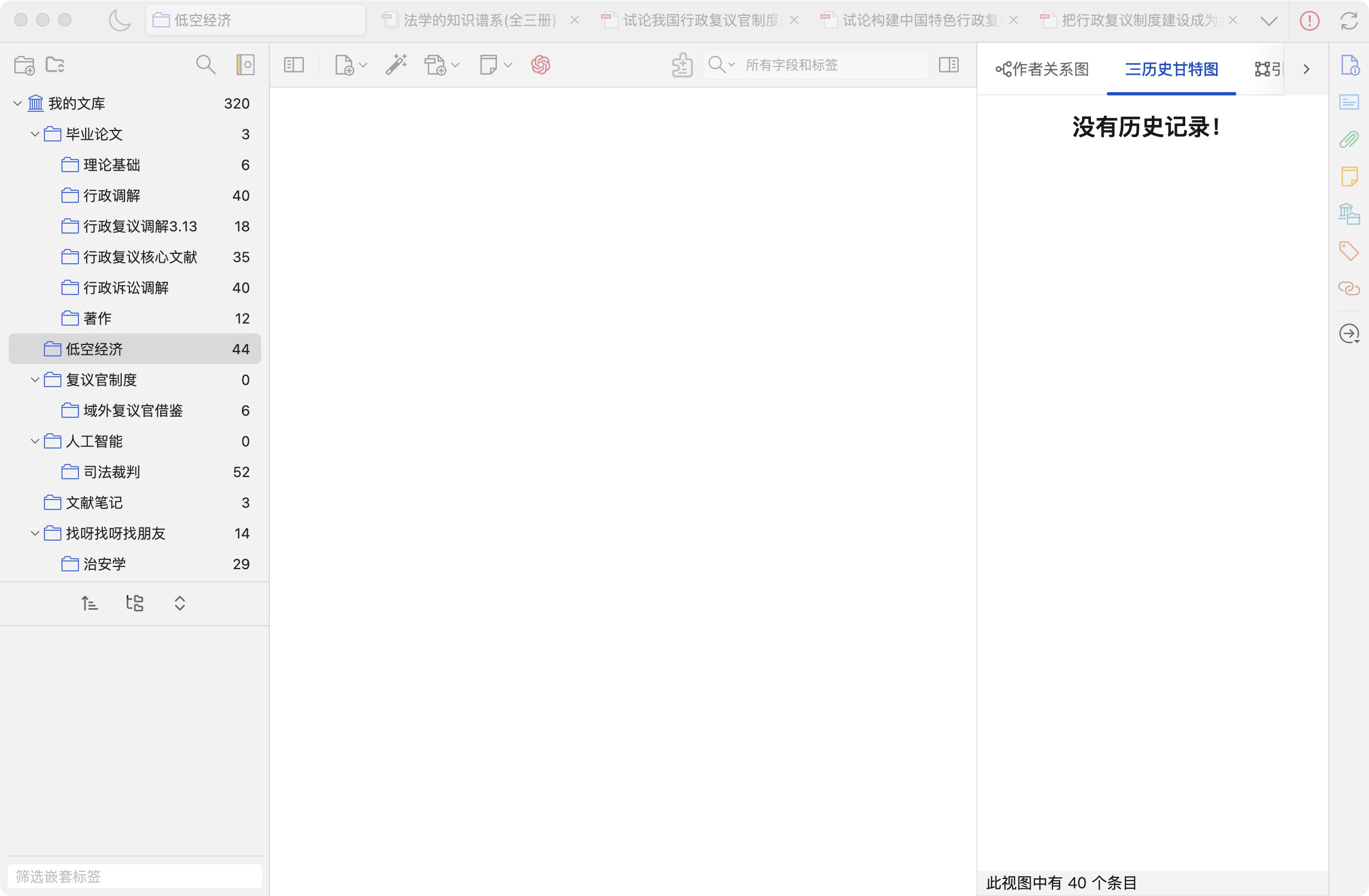Close the 把行政复议制度建设成为 tab

tap(1232, 20)
